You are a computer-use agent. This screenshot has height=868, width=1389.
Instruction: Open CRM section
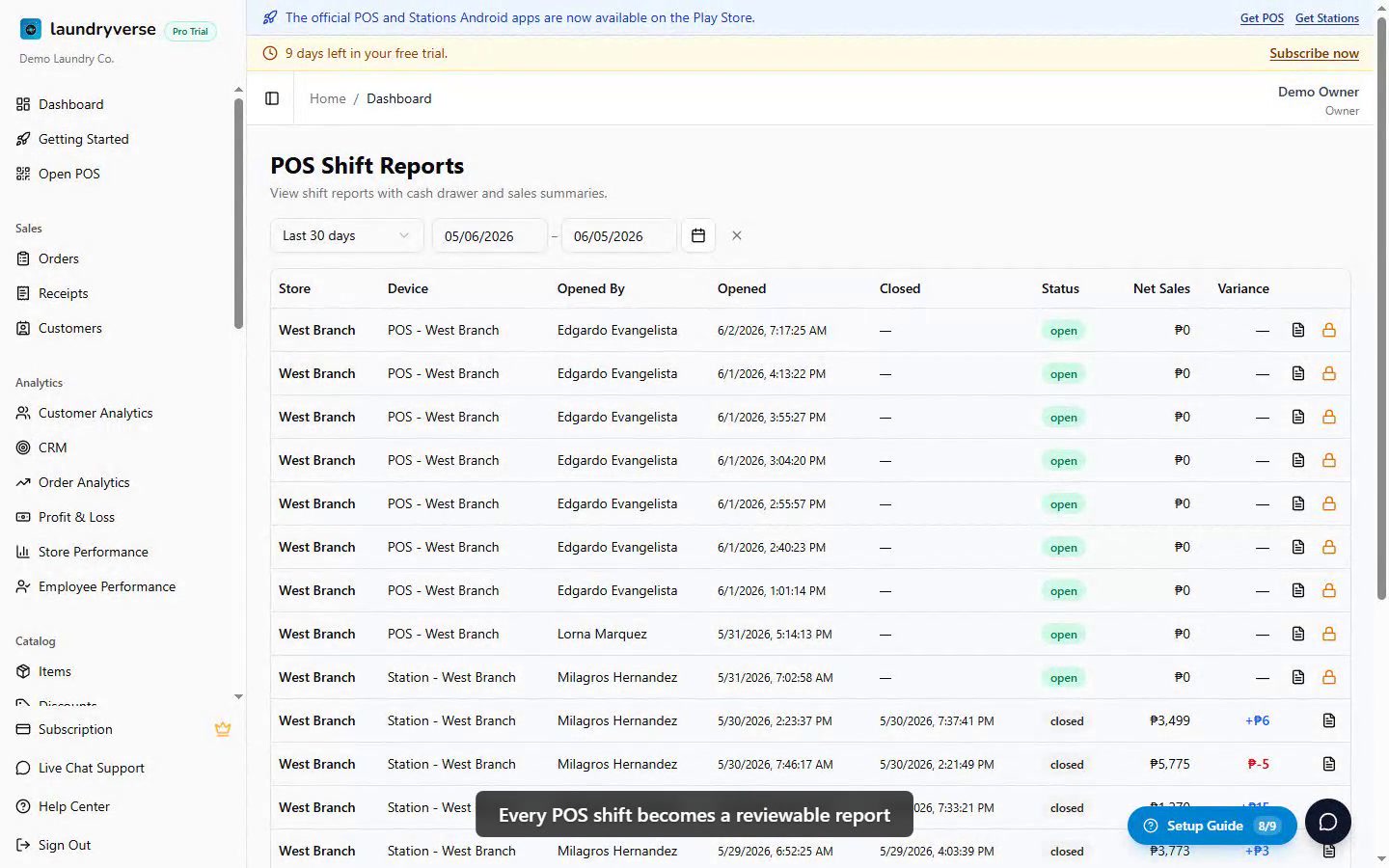pos(41,448)
